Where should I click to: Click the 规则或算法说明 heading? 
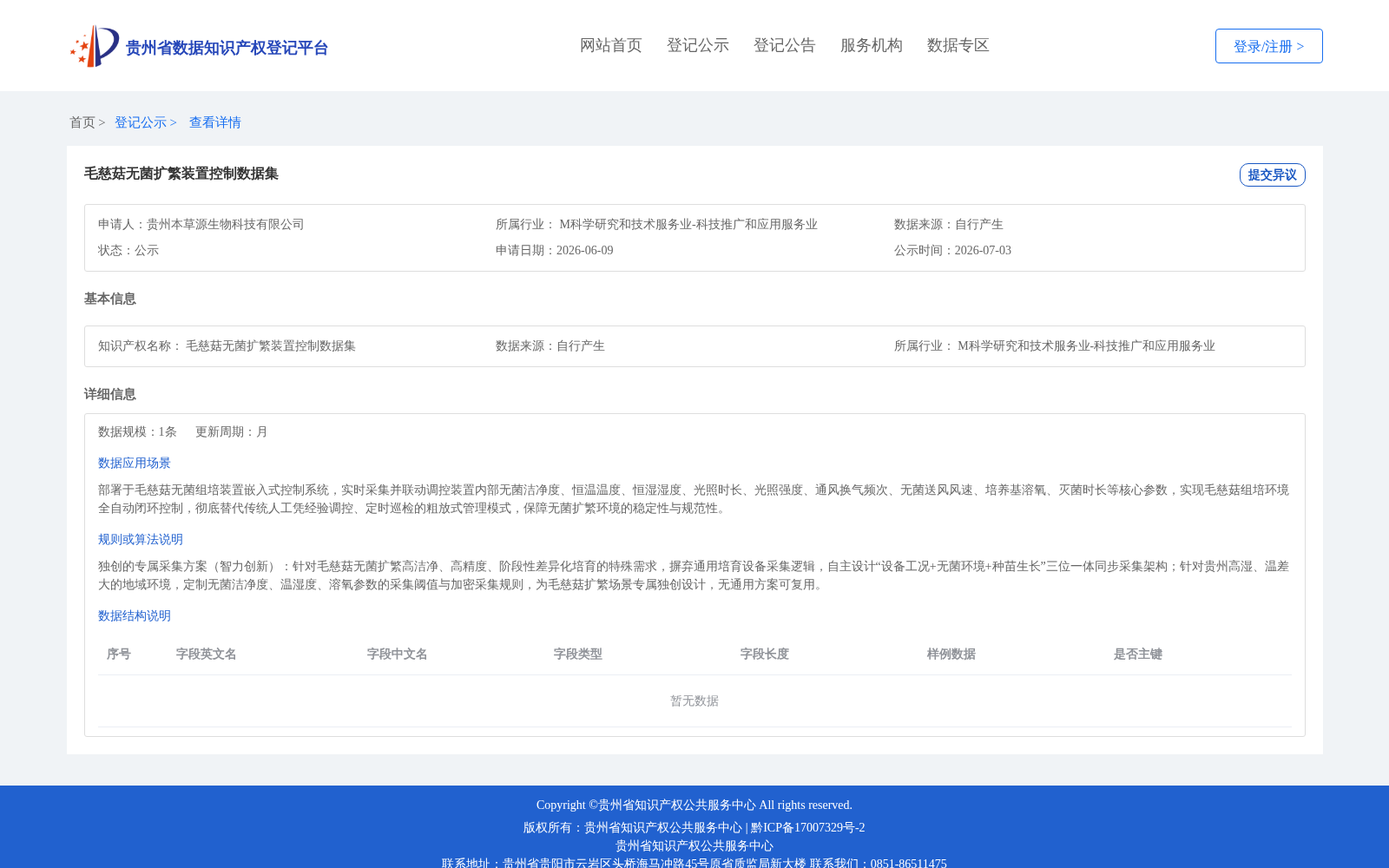point(141,539)
